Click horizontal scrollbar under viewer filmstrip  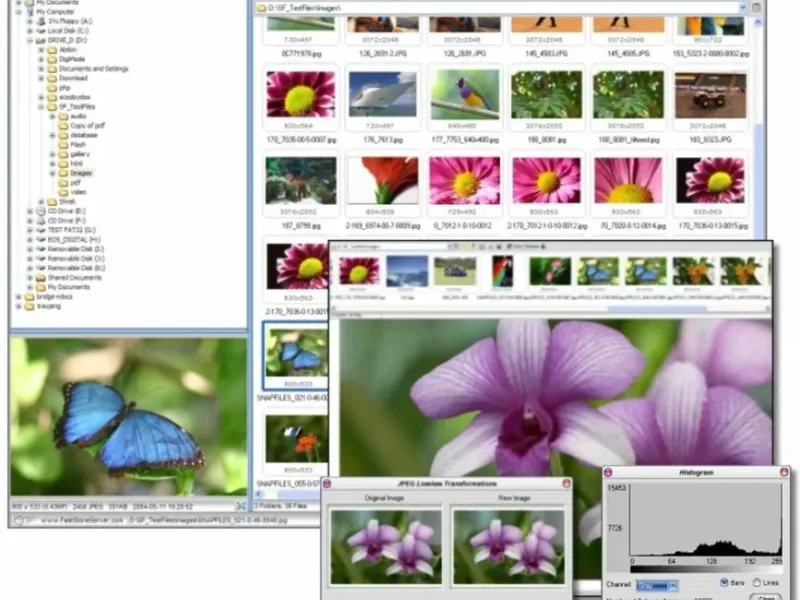point(657,309)
